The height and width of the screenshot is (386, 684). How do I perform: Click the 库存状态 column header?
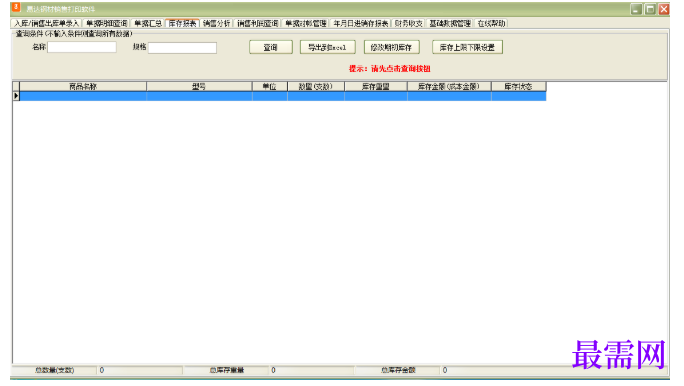(518, 86)
